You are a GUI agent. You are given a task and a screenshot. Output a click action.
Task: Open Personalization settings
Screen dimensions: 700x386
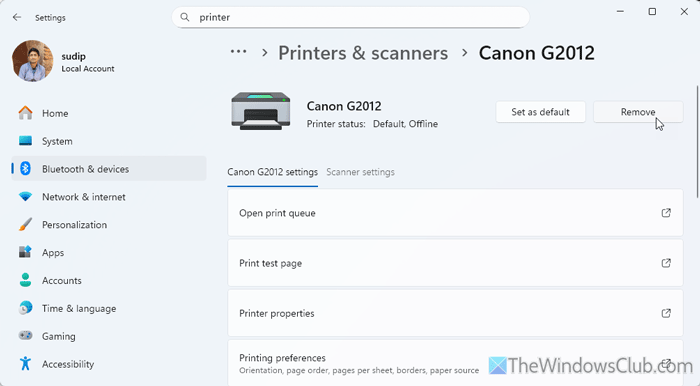[109, 224]
